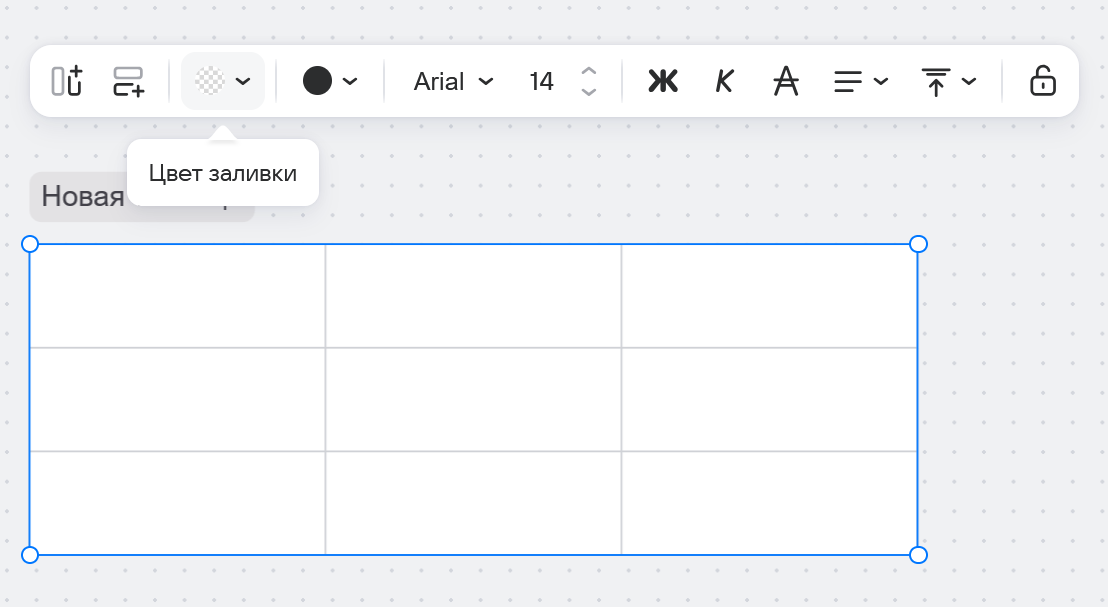This screenshot has width=1108, height=607.
Task: Toggle italic text formatting (К)
Action: (x=724, y=81)
